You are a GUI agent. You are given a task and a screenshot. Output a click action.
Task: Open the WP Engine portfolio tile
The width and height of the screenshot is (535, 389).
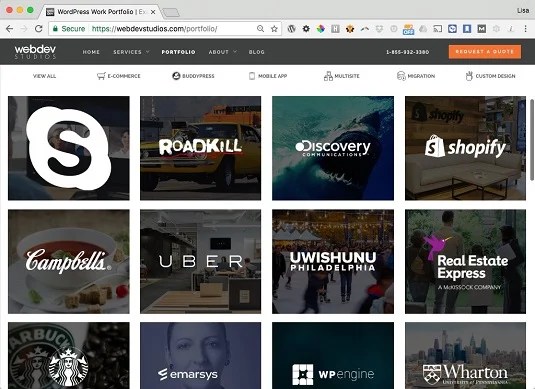pos(333,356)
